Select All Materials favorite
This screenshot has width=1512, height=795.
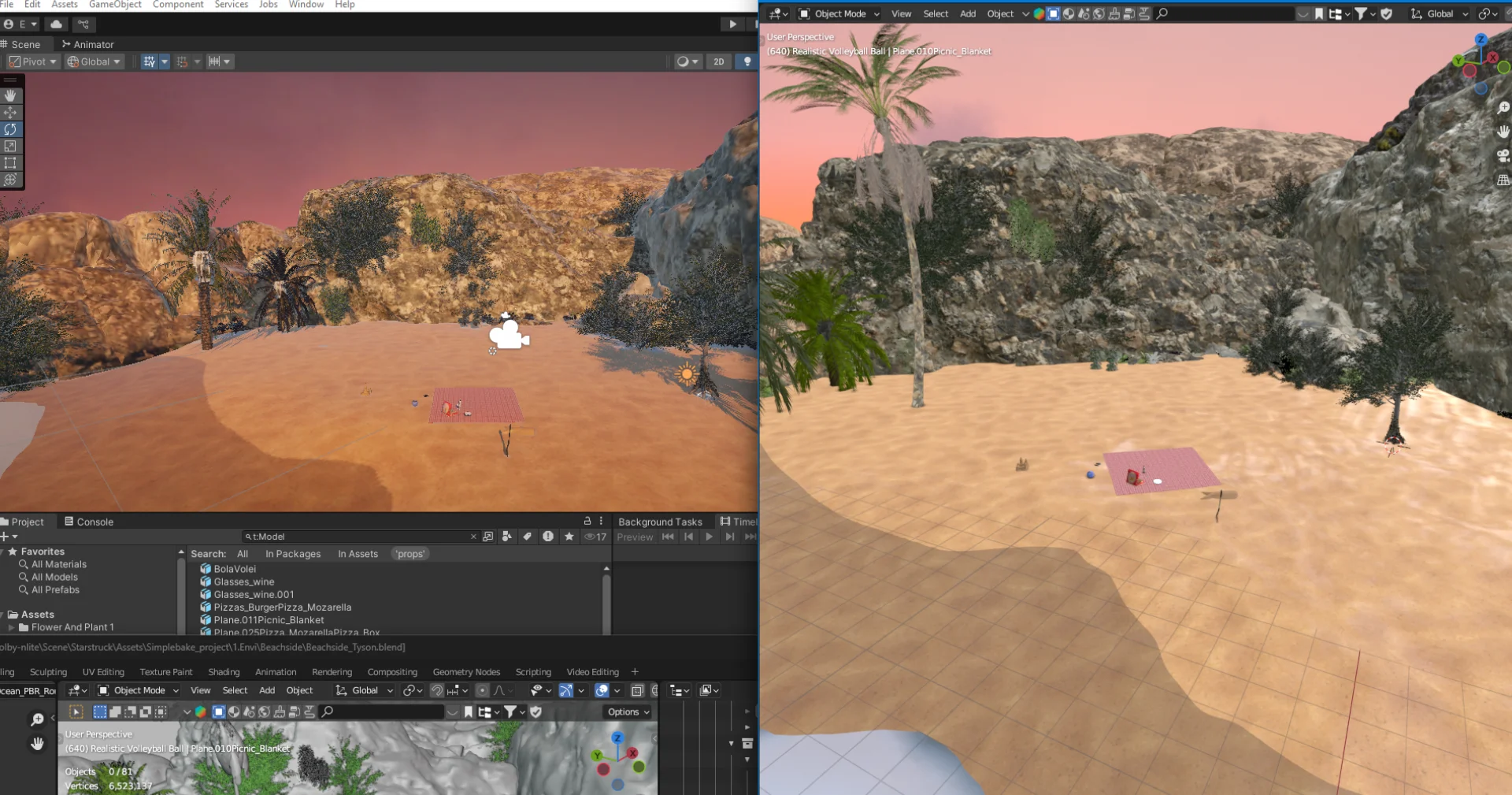click(59, 564)
